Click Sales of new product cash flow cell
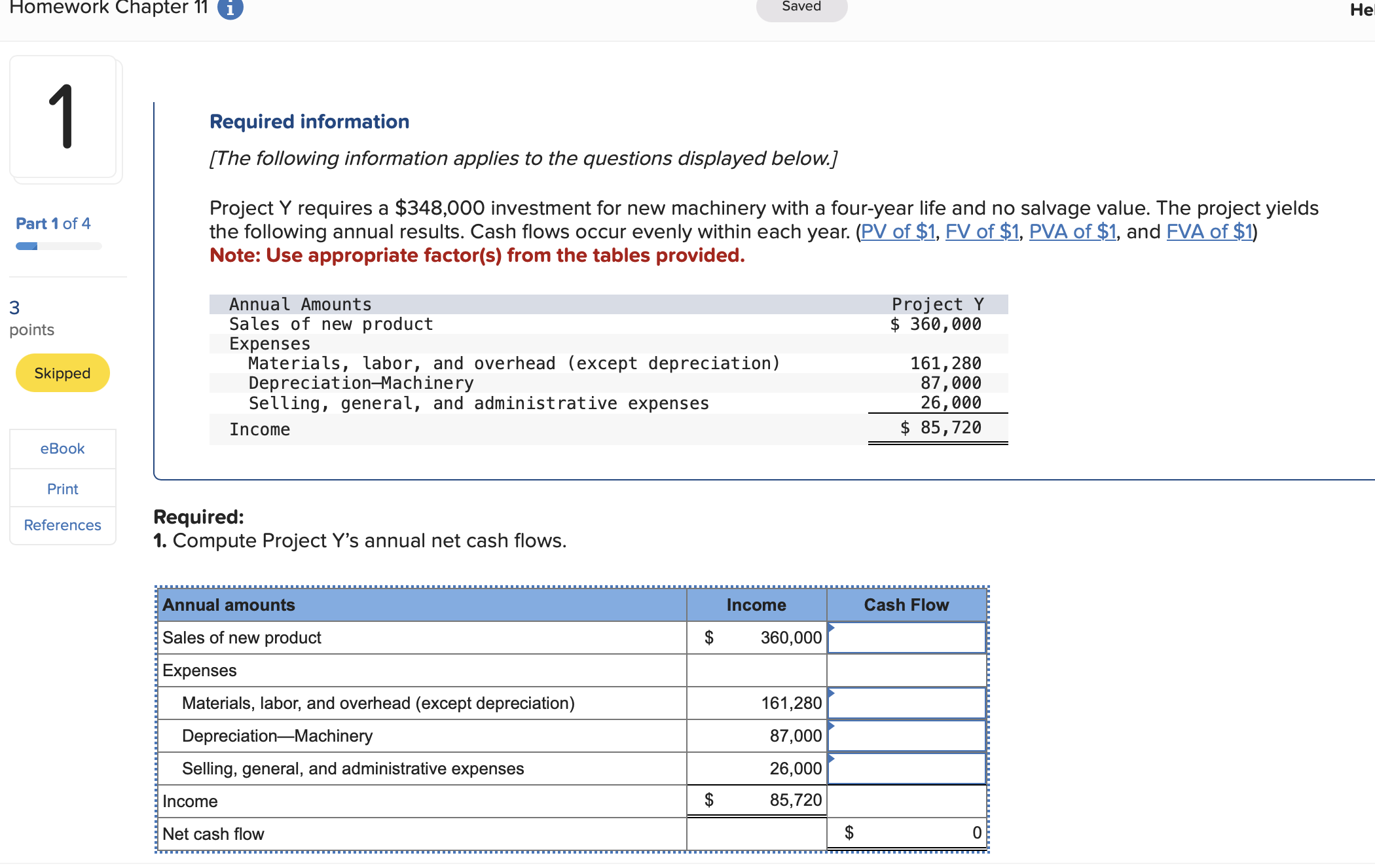 (907, 638)
